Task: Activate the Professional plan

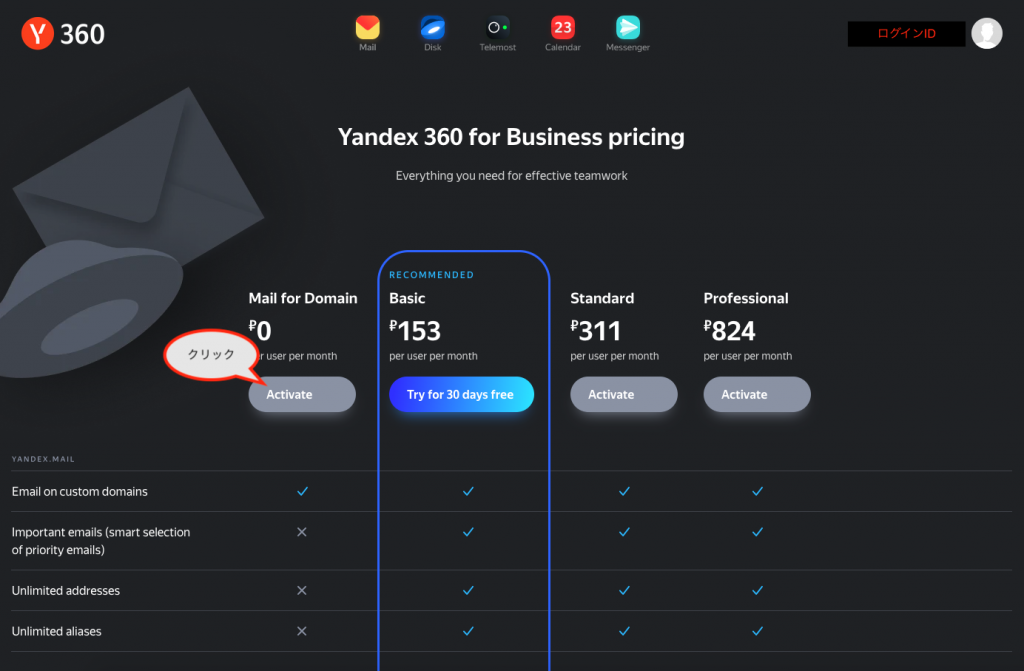Action: click(757, 394)
